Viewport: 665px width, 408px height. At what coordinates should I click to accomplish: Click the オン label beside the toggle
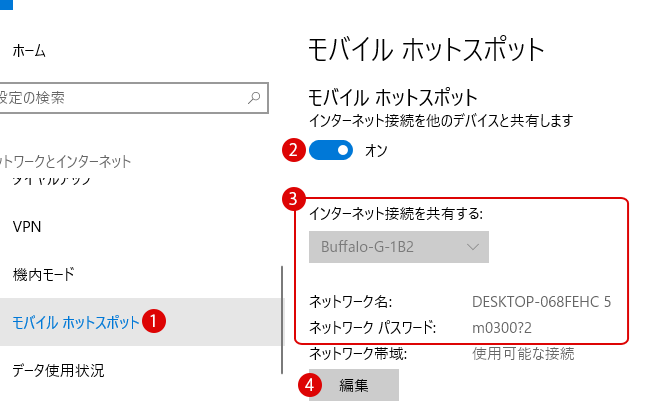point(377,151)
